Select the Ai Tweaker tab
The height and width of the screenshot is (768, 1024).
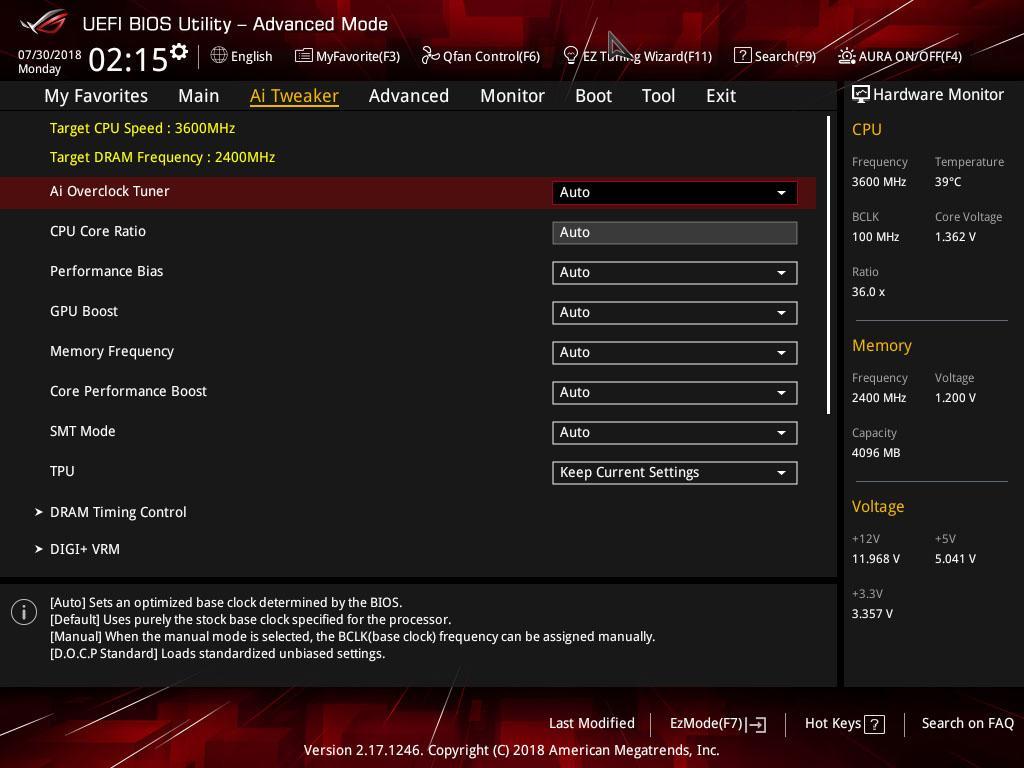coord(294,96)
